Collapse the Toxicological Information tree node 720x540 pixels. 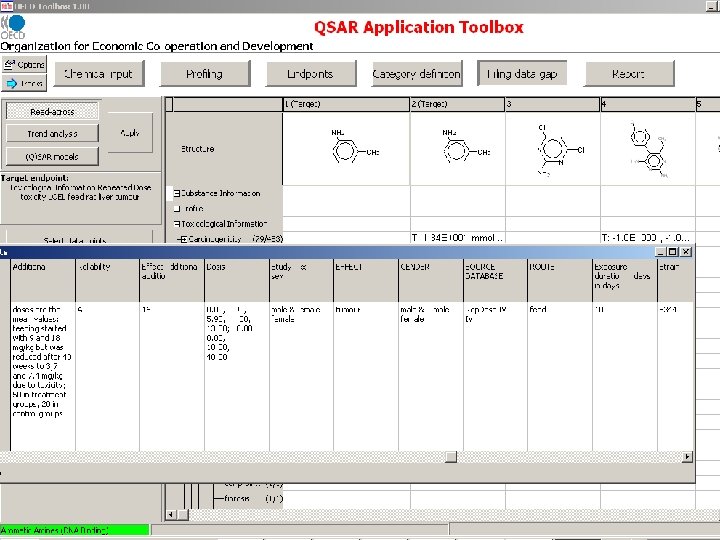[x=177, y=224]
